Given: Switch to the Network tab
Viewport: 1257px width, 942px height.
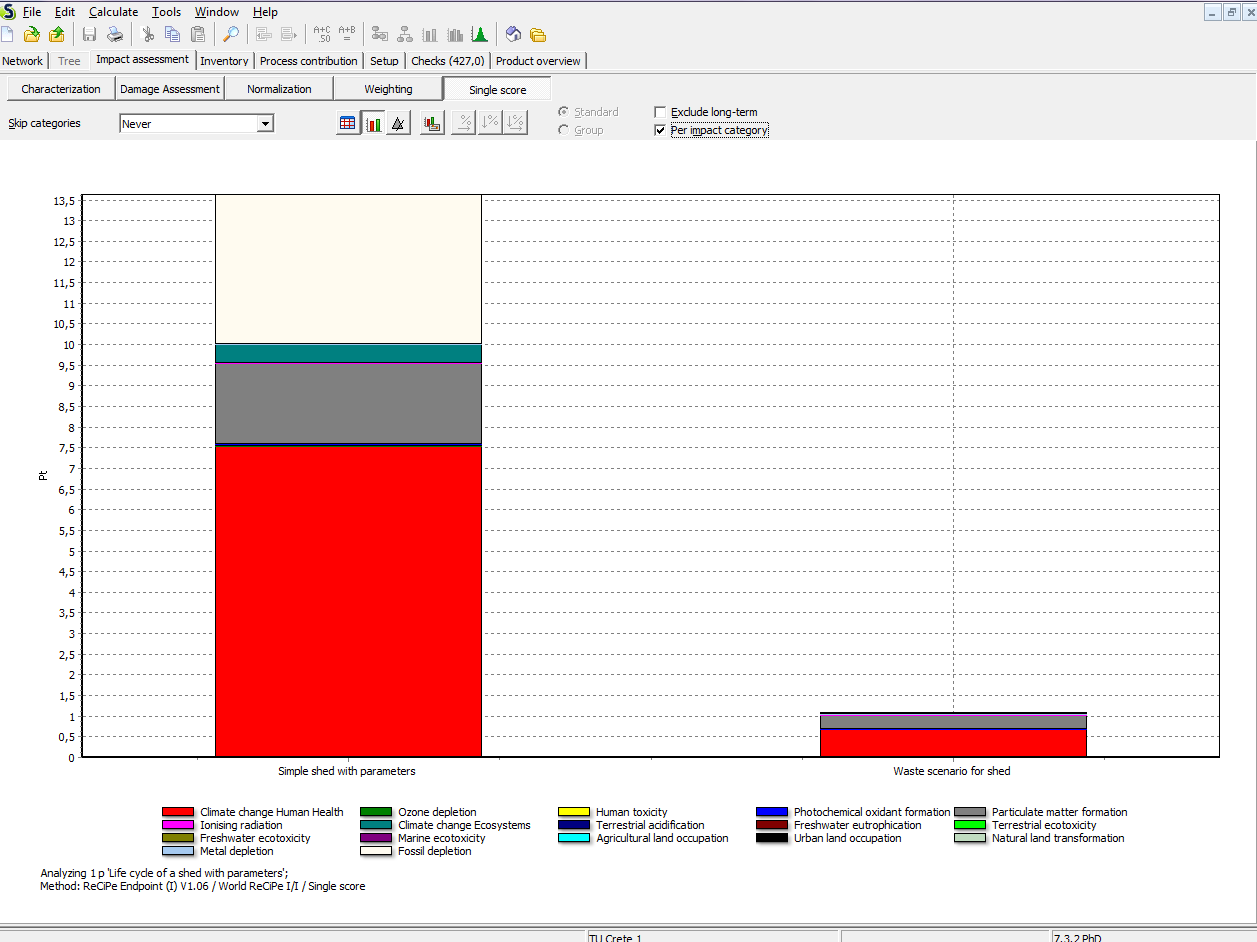Looking at the screenshot, I should click(x=23, y=61).
